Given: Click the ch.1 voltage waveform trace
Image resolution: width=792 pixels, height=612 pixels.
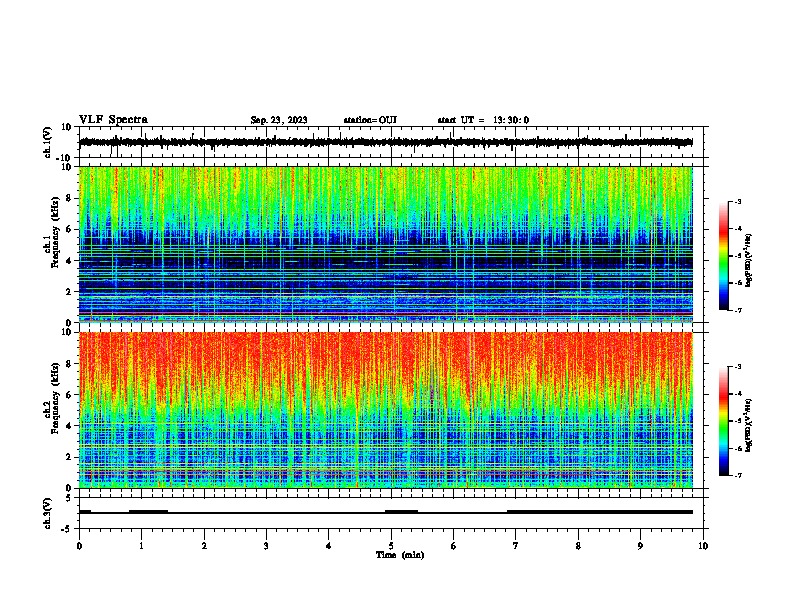Looking at the screenshot, I should (x=386, y=142).
